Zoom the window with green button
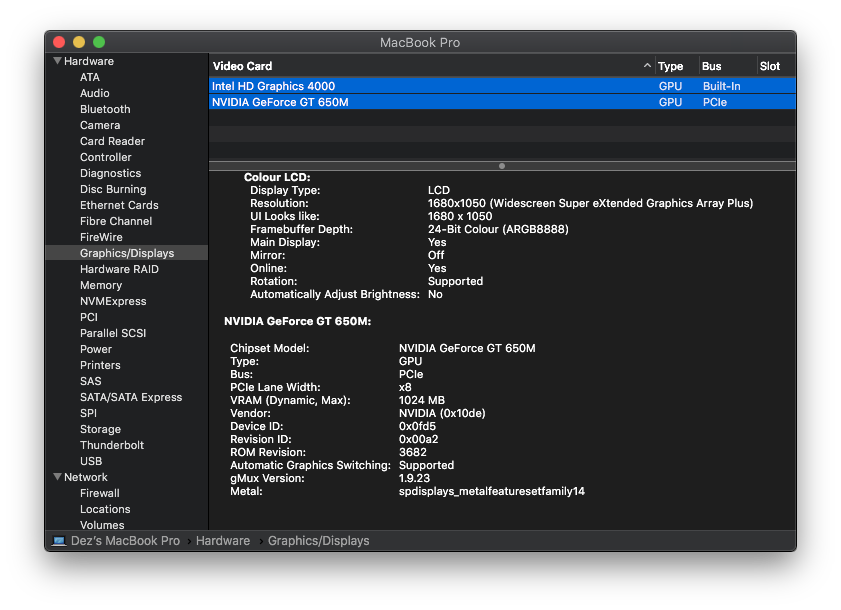The image size is (841, 610). tap(99, 42)
